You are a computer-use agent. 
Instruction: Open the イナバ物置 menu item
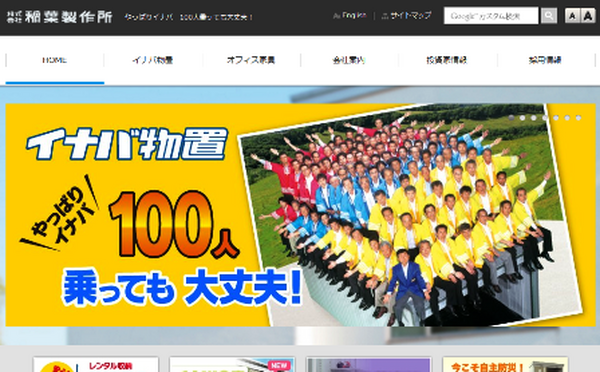pyautogui.click(x=153, y=60)
